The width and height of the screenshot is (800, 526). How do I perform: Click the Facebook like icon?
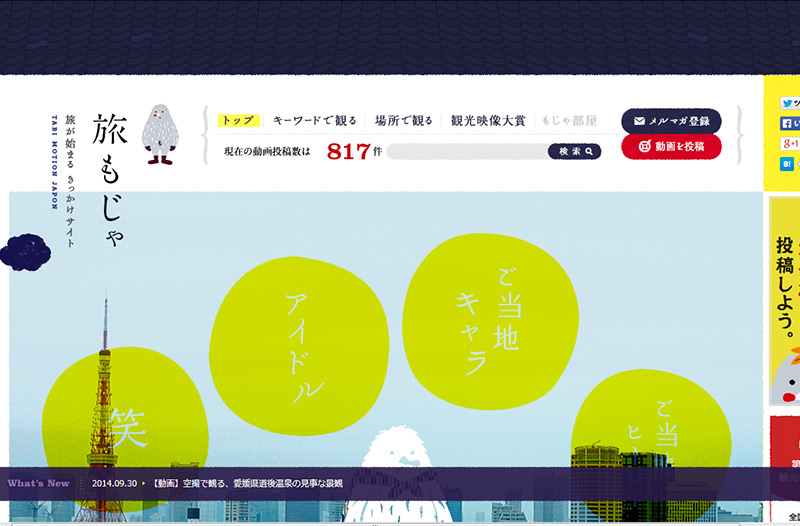pos(788,124)
